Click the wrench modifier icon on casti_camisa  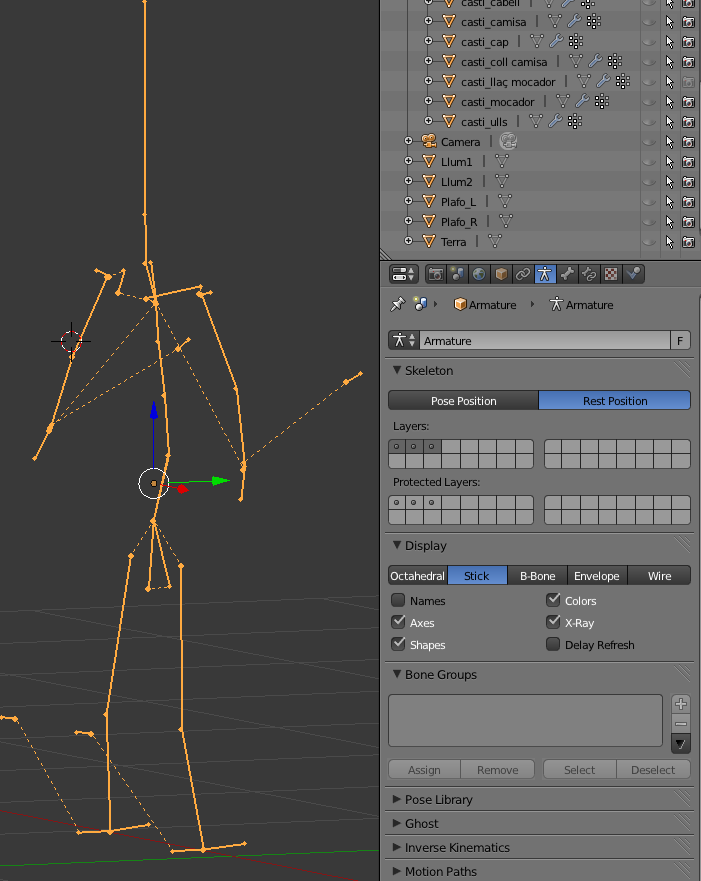[x=574, y=21]
